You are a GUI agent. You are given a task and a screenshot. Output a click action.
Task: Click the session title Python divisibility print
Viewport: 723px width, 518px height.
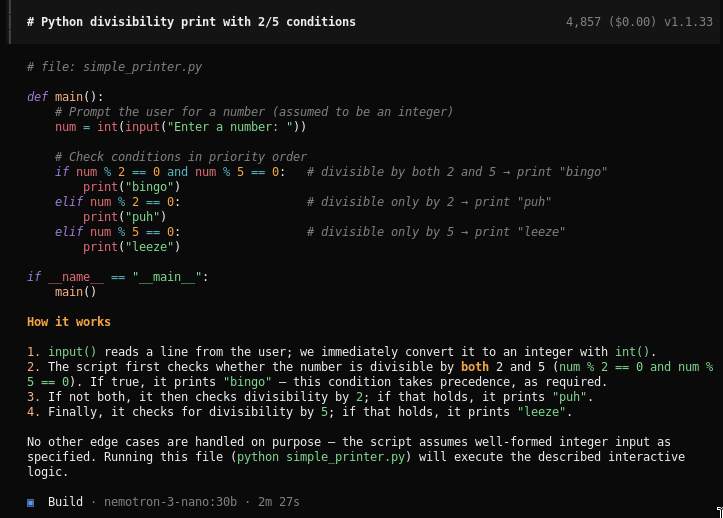coord(191,22)
